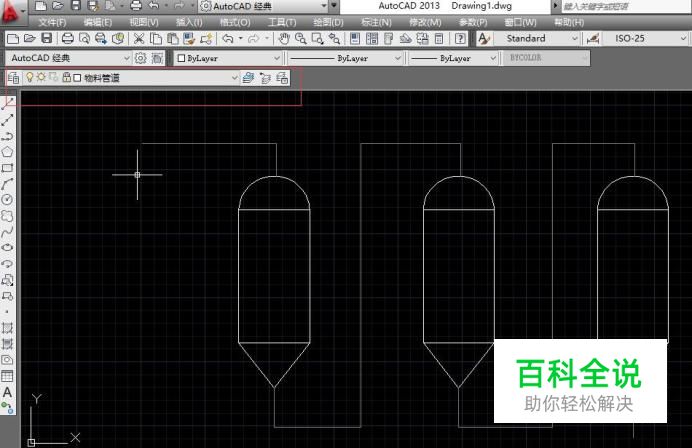Open the 工具(T) menu
The image size is (692, 448).
(282, 22)
